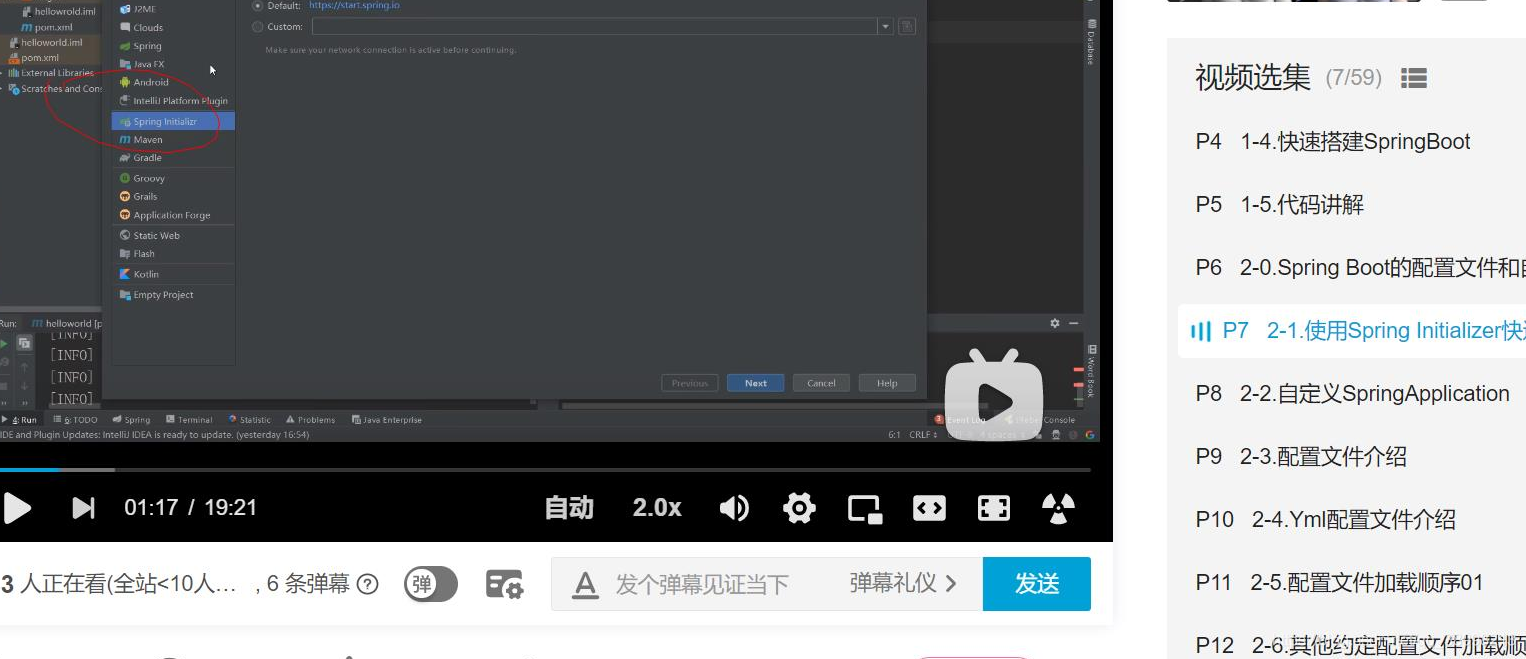Click the danmaku input field 发个弹幕见证当下
The image size is (1526, 659).
click(700, 584)
